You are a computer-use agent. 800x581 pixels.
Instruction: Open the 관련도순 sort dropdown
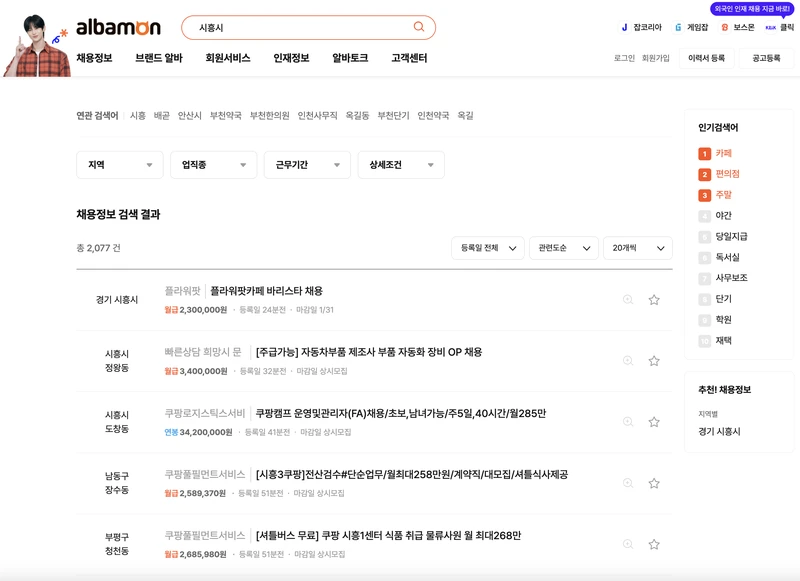[x=564, y=248]
